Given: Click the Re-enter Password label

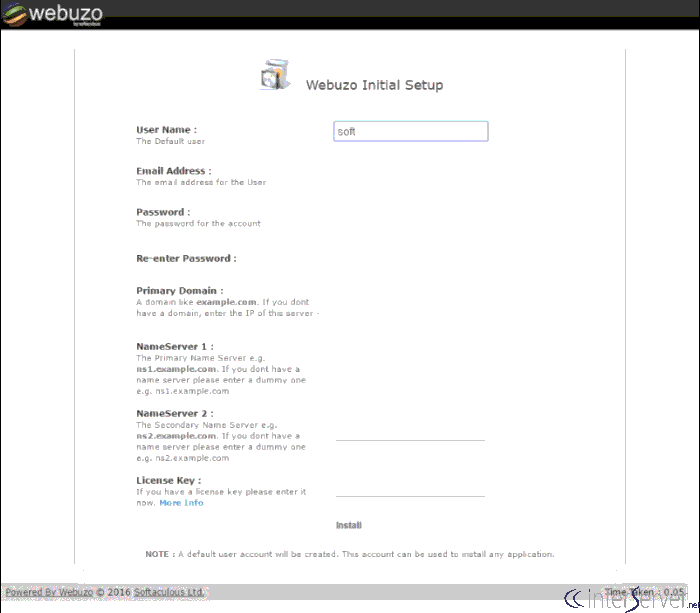Looking at the screenshot, I should click(x=186, y=259).
